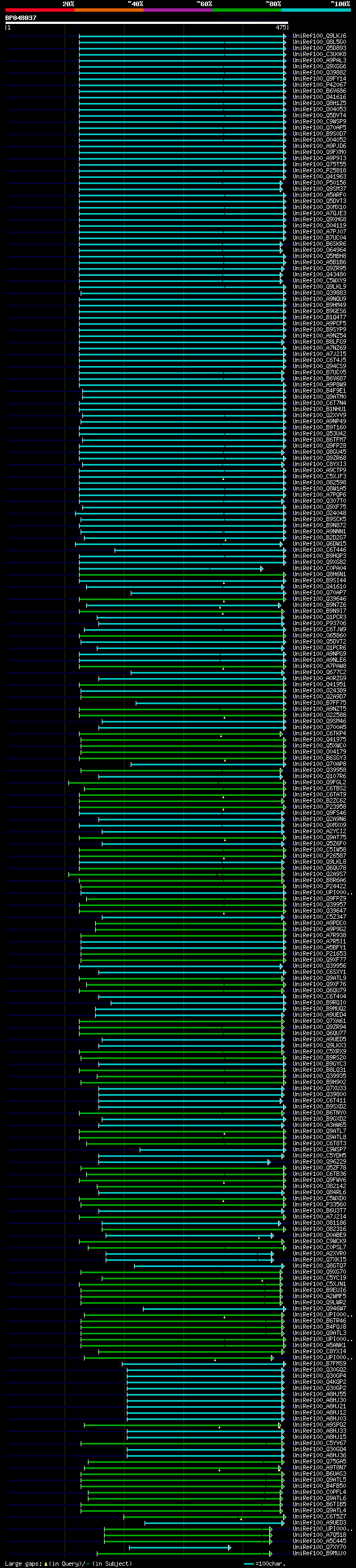Click the UniRef100_C5YV67 label

[319, 1443]
